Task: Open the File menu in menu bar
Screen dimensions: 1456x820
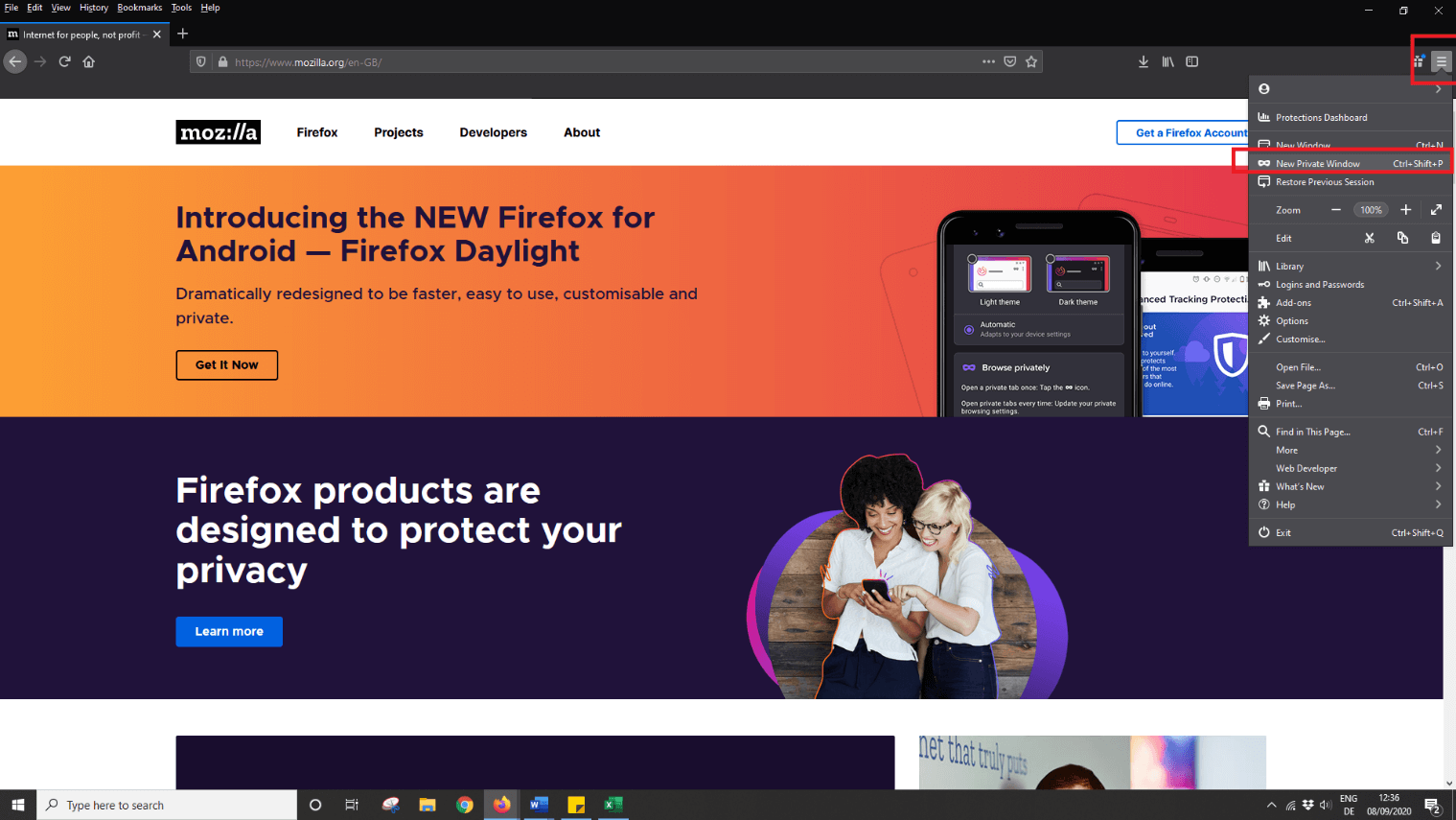Action: (x=12, y=8)
